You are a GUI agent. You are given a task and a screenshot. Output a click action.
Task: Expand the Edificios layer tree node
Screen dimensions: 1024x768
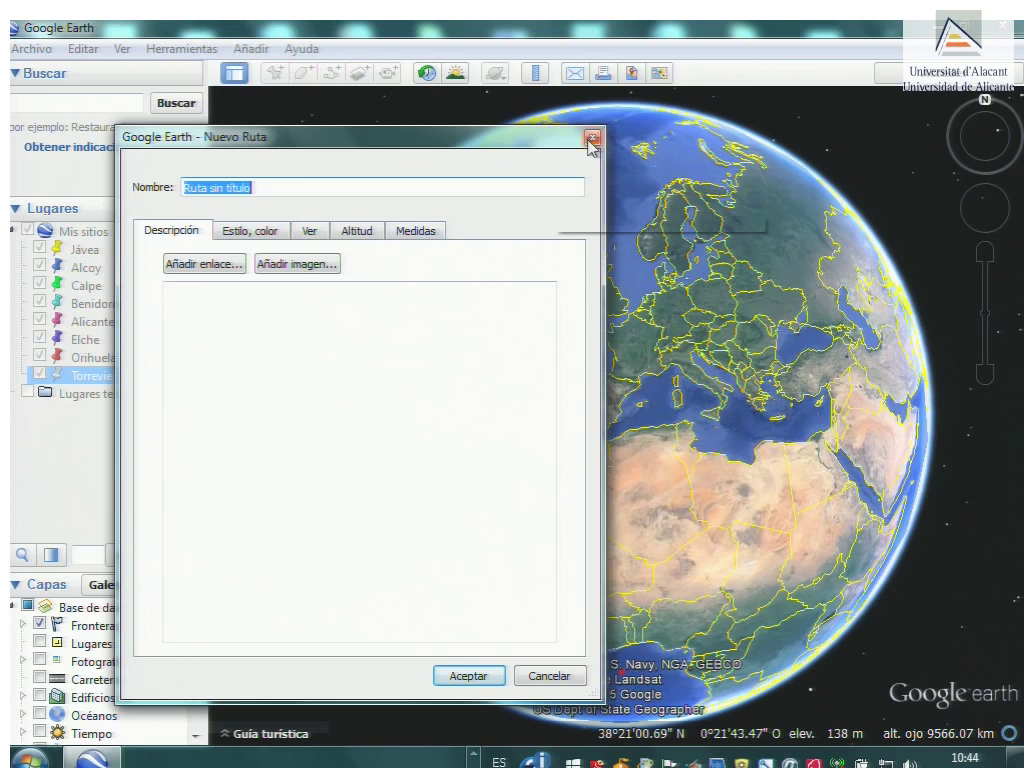(23, 696)
